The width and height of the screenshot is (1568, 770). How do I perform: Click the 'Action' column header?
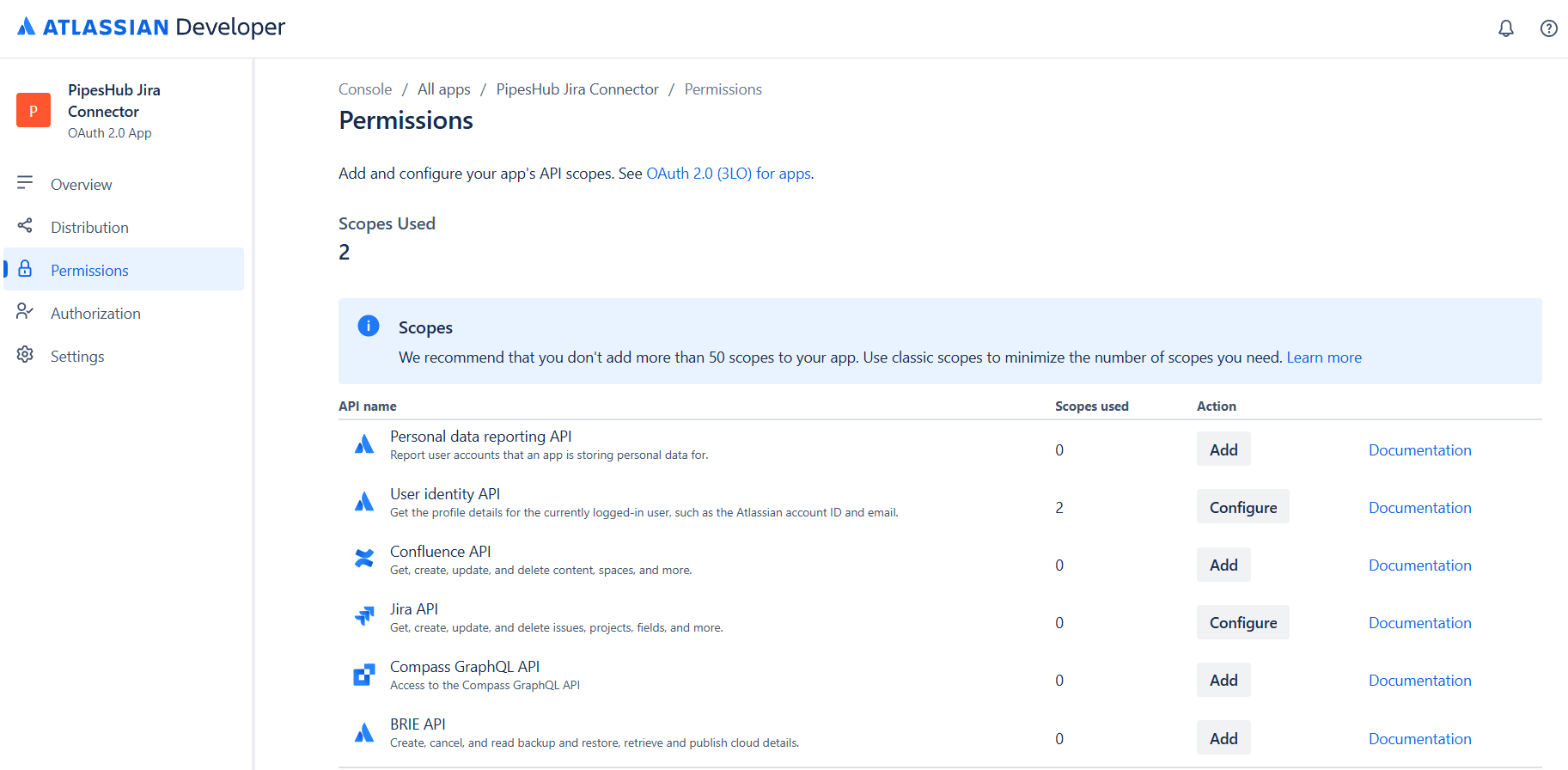pos(1217,406)
